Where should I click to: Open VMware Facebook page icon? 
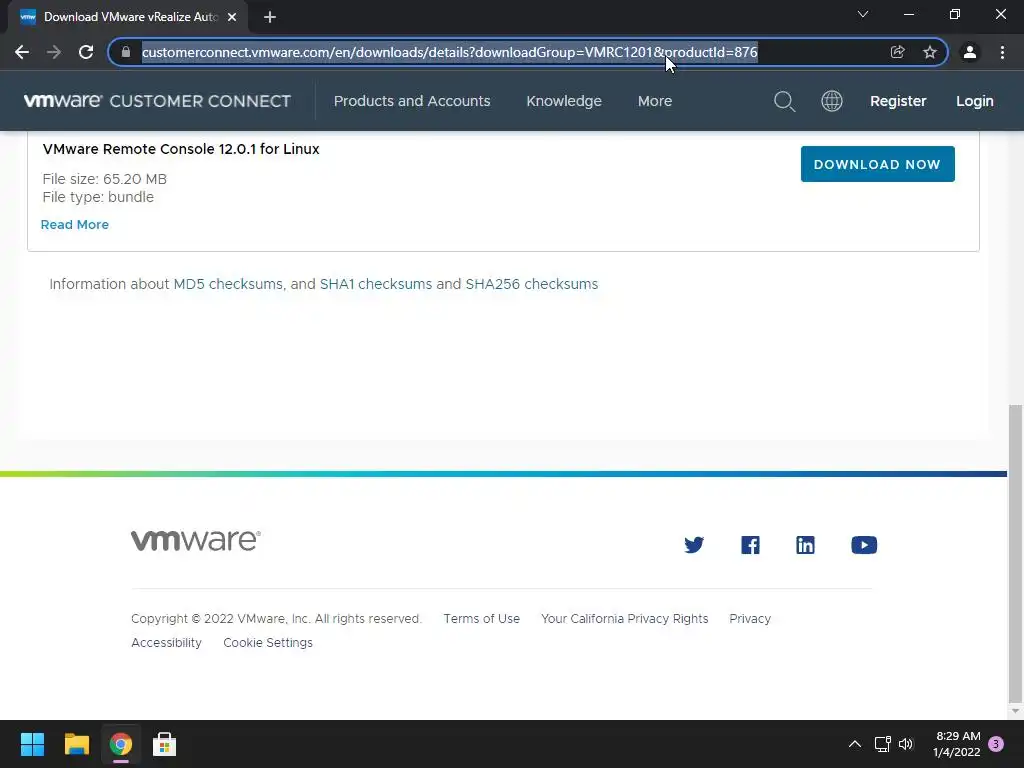(x=750, y=545)
